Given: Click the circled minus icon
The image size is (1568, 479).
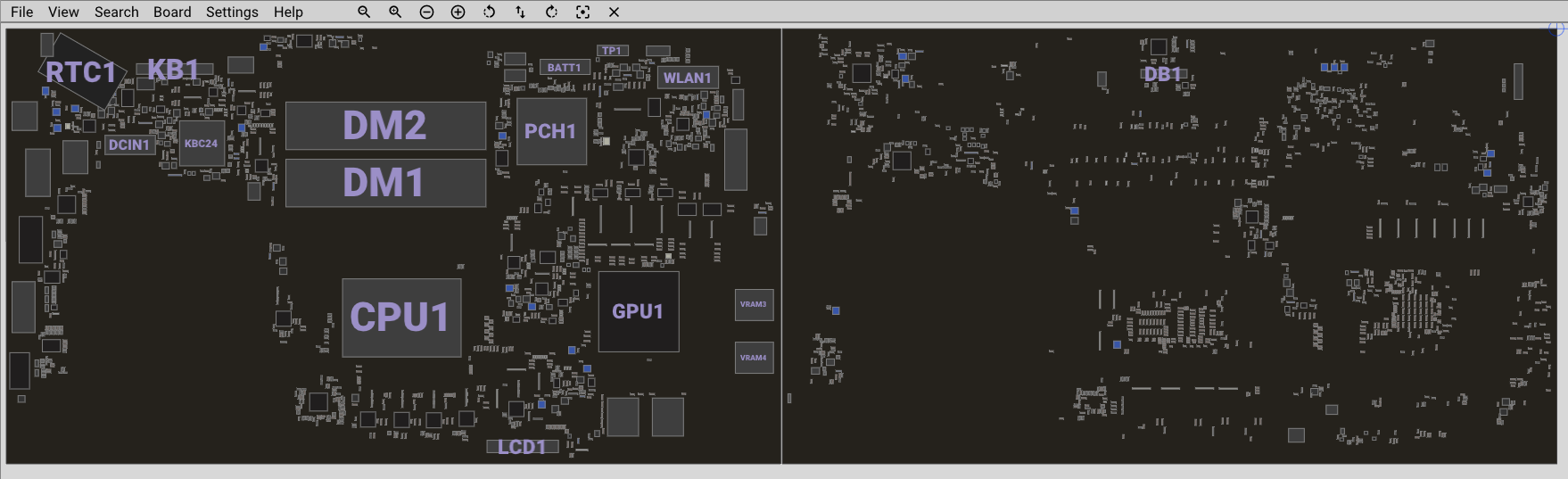Looking at the screenshot, I should (426, 12).
